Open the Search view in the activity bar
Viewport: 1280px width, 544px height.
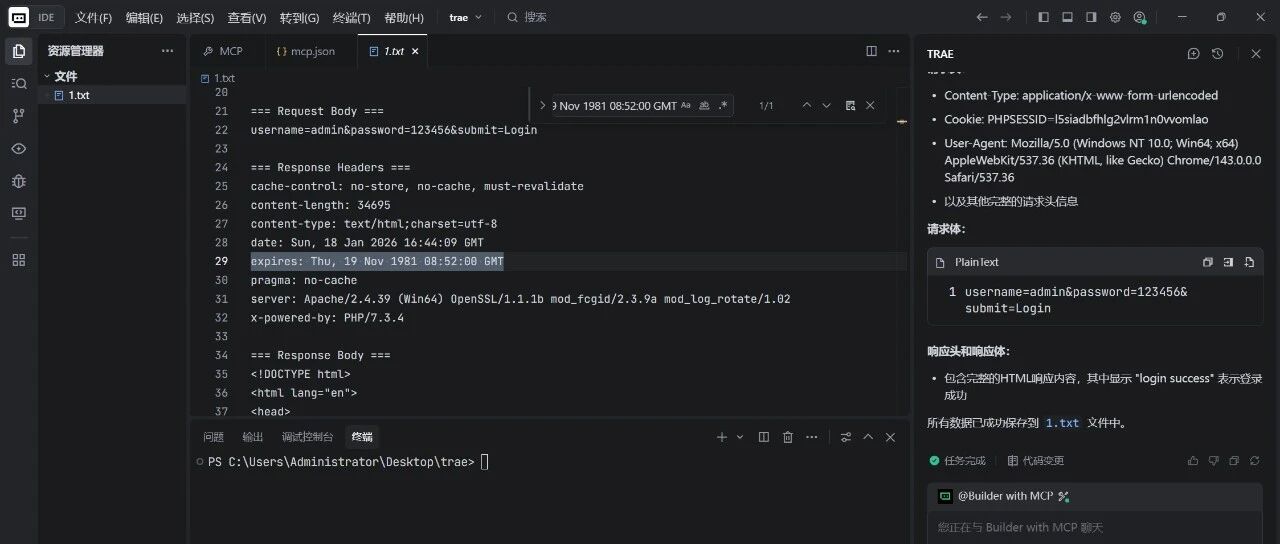pyautogui.click(x=18, y=83)
